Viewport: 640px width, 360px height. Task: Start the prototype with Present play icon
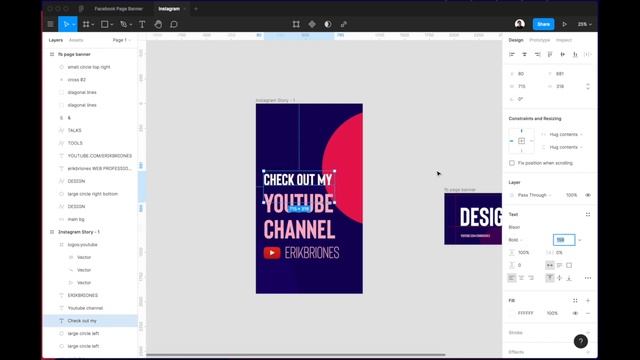click(x=564, y=24)
